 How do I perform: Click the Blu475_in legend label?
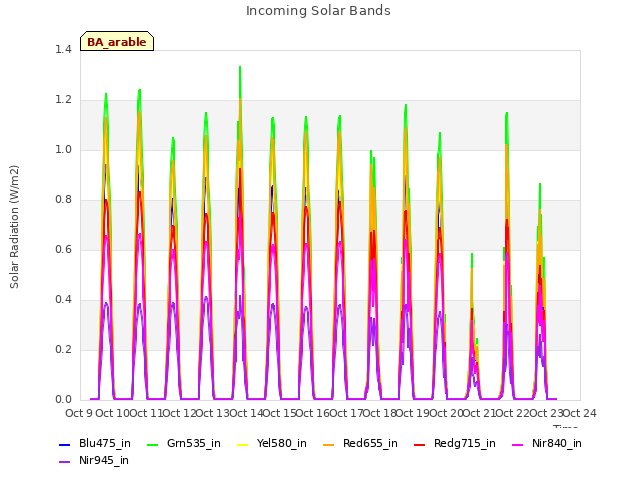point(105,443)
